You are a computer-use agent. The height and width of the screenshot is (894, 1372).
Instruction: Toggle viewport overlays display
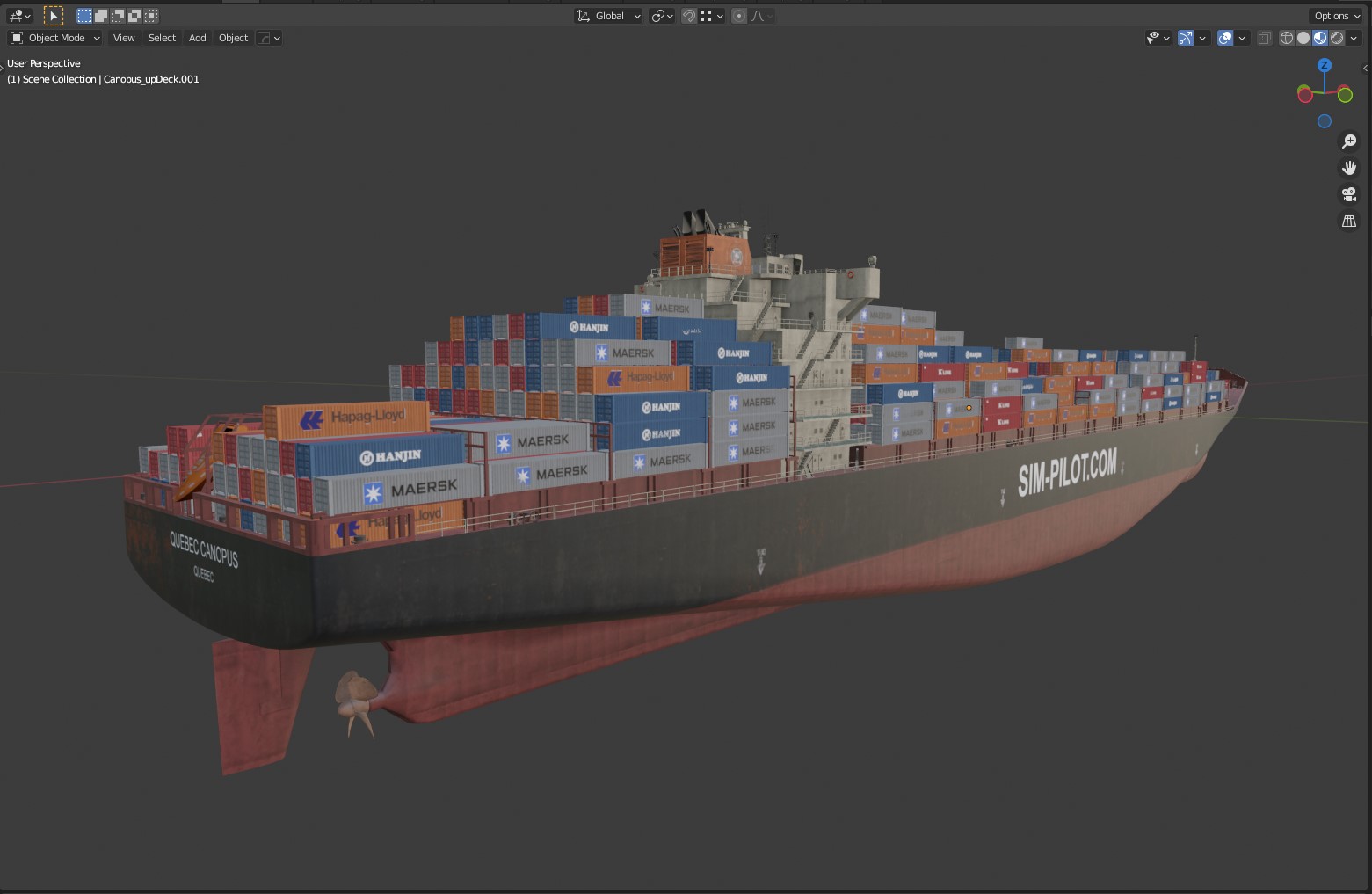coord(1225,38)
